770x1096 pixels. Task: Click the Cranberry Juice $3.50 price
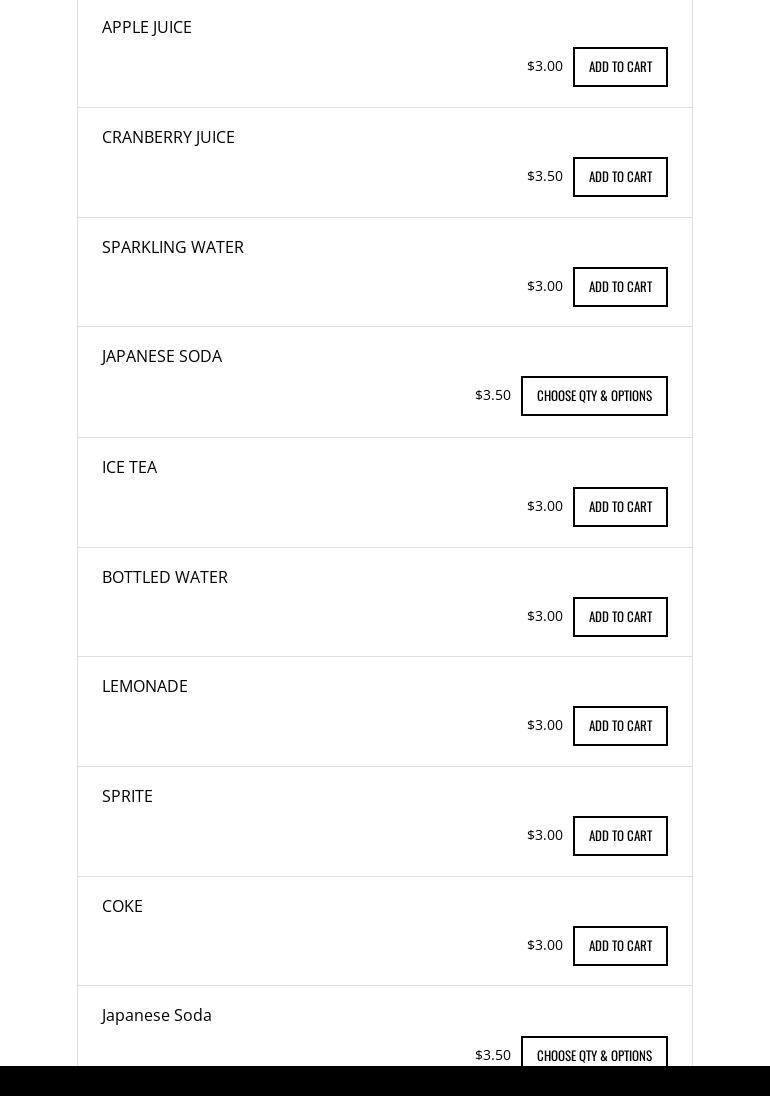545,176
